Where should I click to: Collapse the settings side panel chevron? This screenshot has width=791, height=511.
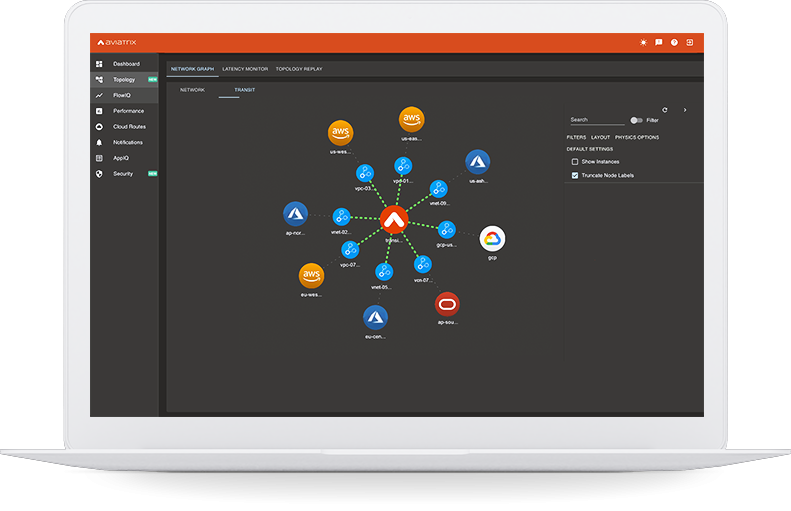click(685, 110)
